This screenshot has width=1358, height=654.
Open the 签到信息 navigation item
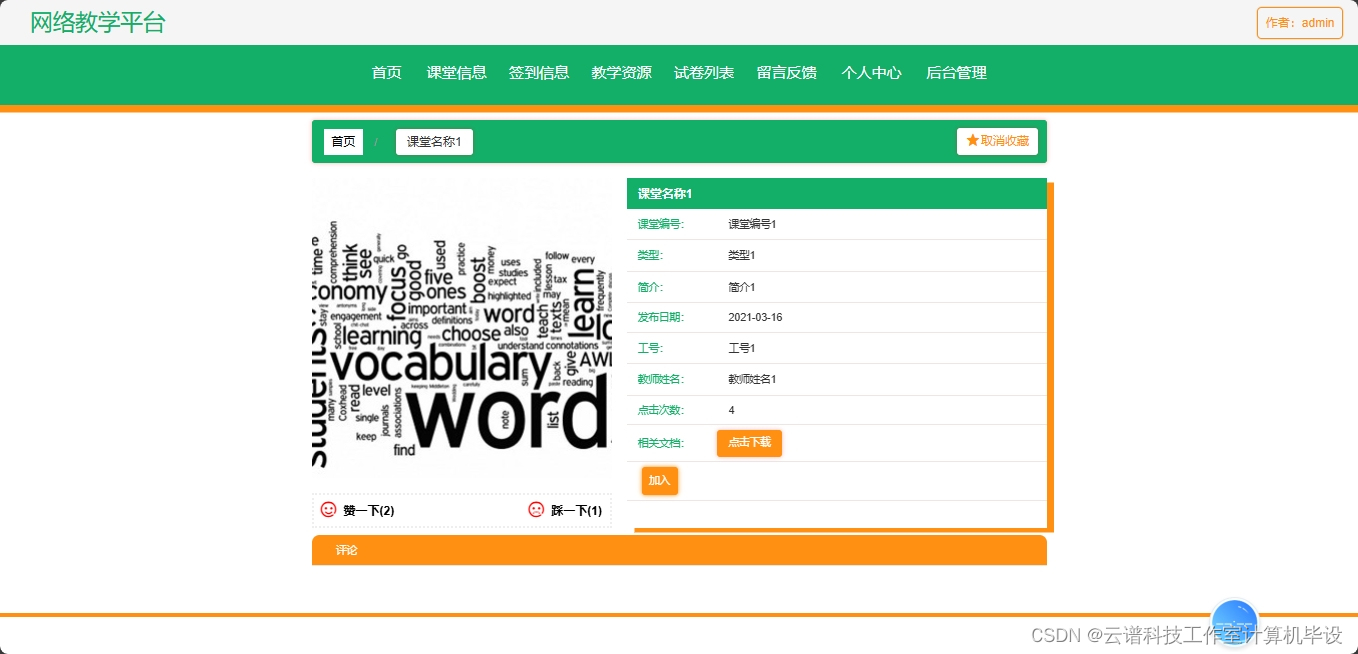click(539, 73)
